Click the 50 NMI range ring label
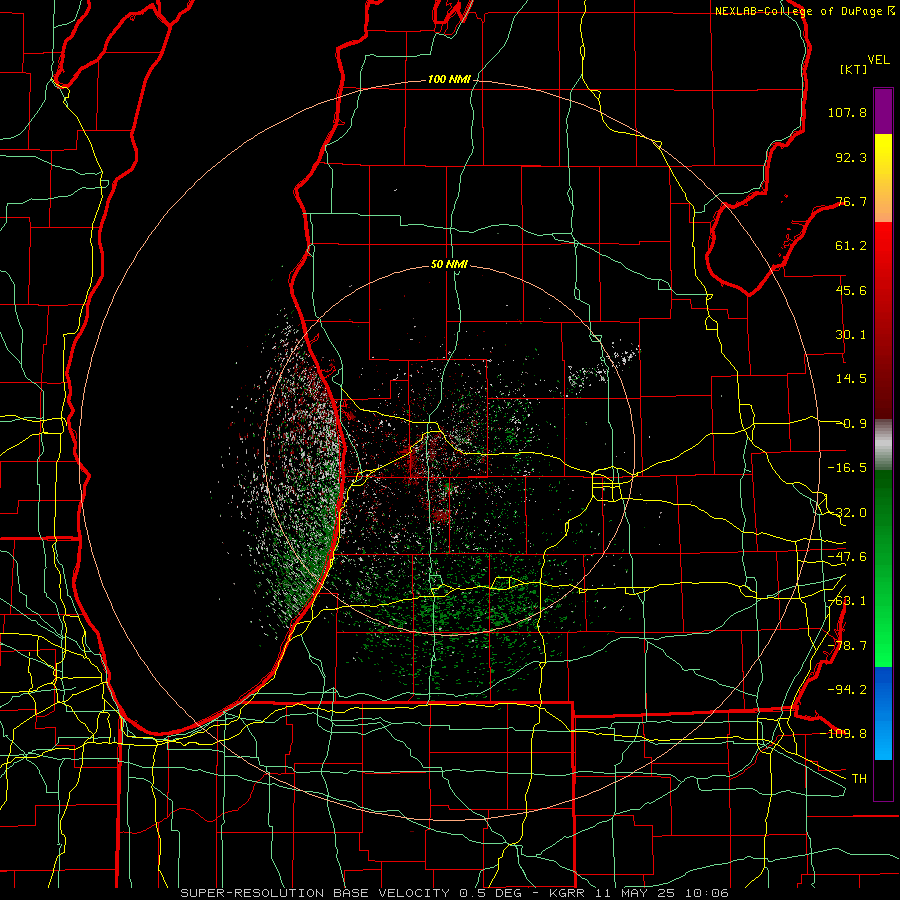The width and height of the screenshot is (900, 900). 449,264
